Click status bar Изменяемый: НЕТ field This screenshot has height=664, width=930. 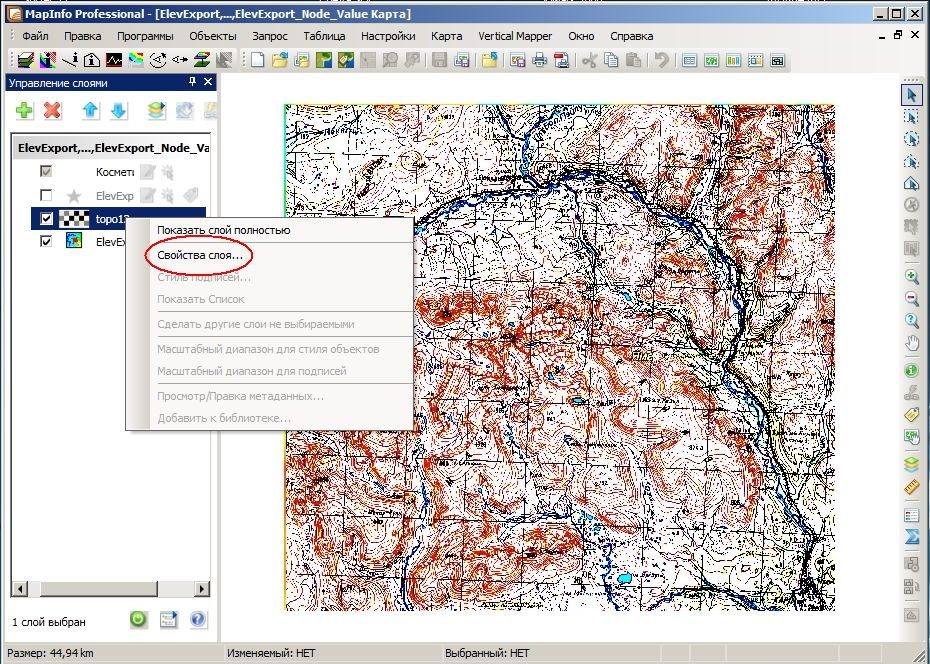pyautogui.click(x=271, y=653)
